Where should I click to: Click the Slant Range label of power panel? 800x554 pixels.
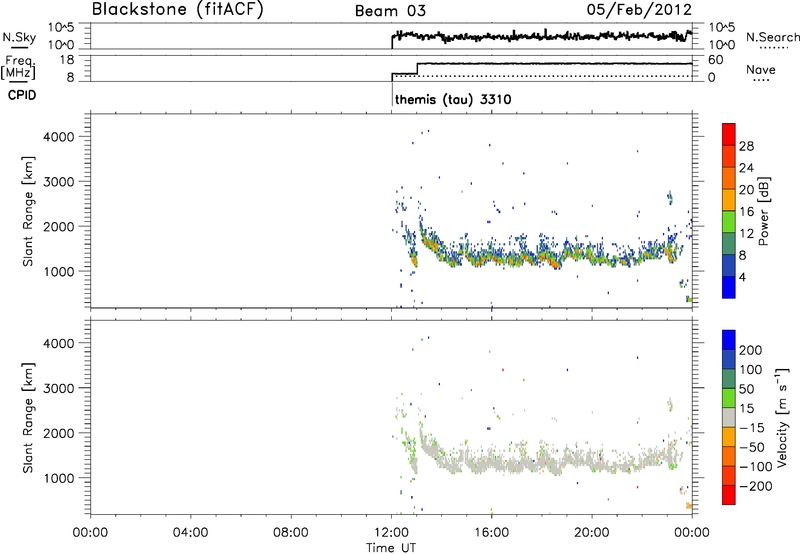(x=28, y=211)
